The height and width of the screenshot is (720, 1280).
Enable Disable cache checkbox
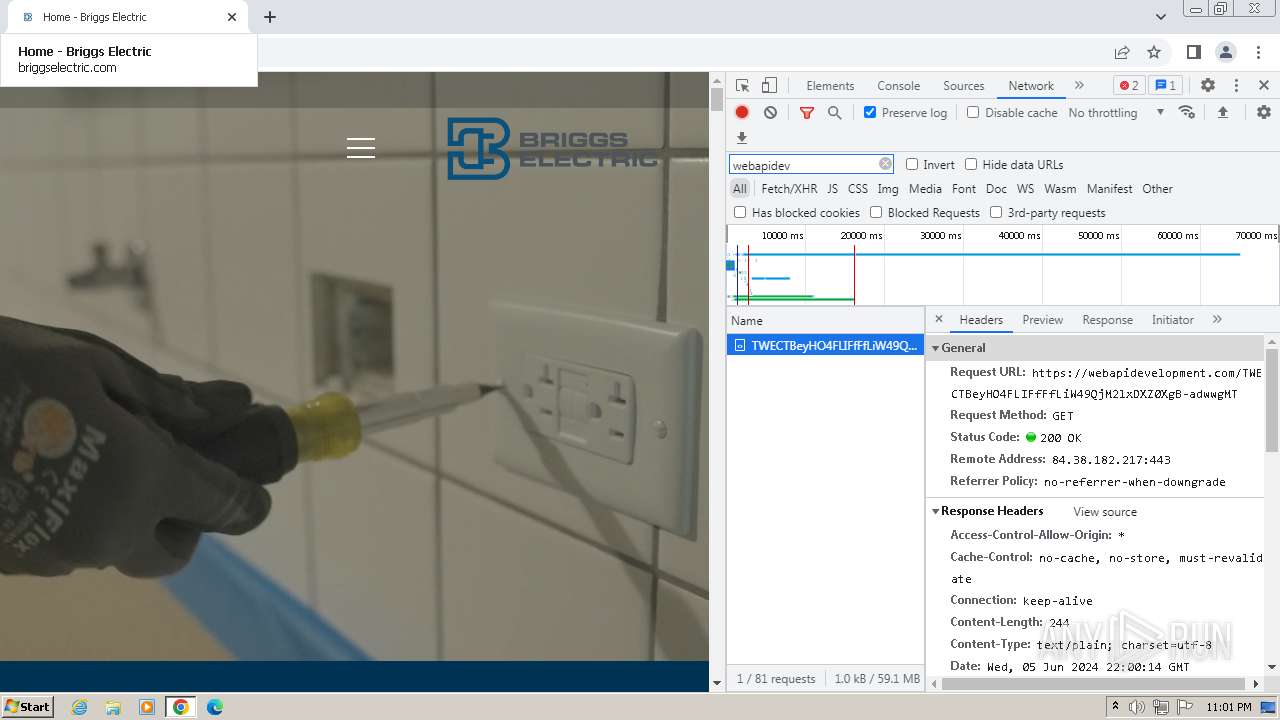(x=973, y=112)
